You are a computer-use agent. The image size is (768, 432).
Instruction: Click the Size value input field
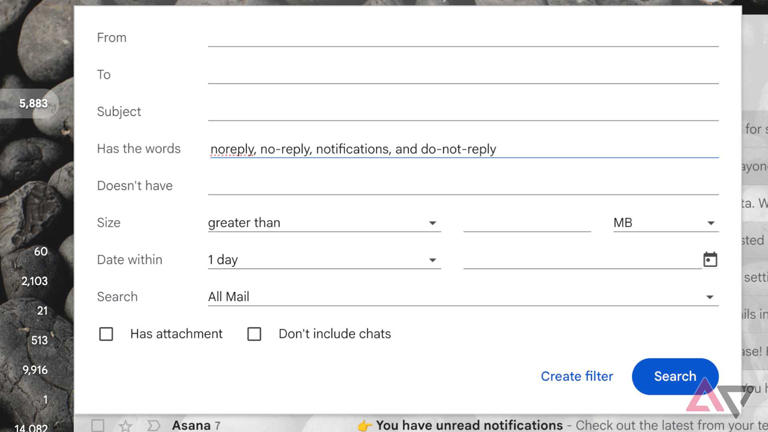pyautogui.click(x=527, y=223)
